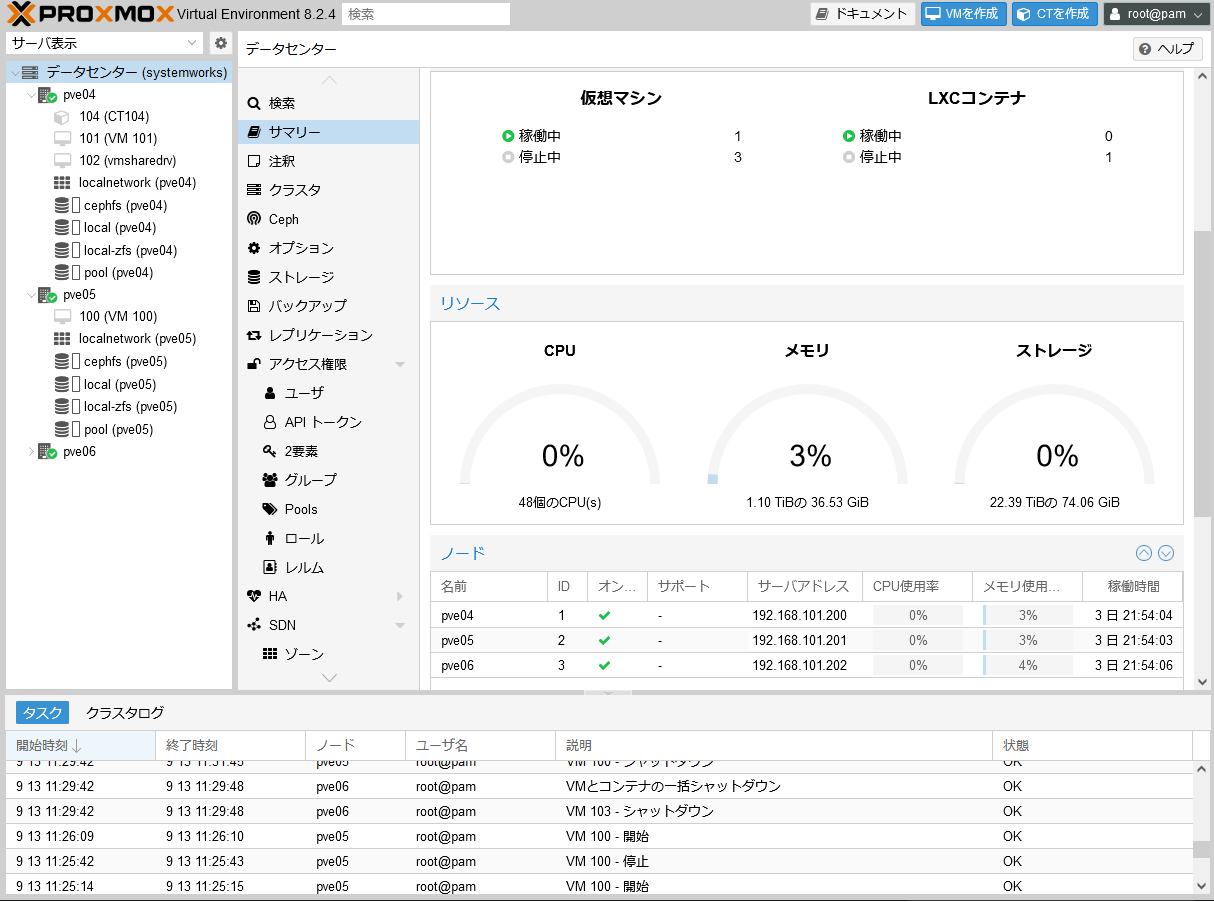Click the ヘルプ button
This screenshot has width=1214, height=902.
click(1166, 49)
